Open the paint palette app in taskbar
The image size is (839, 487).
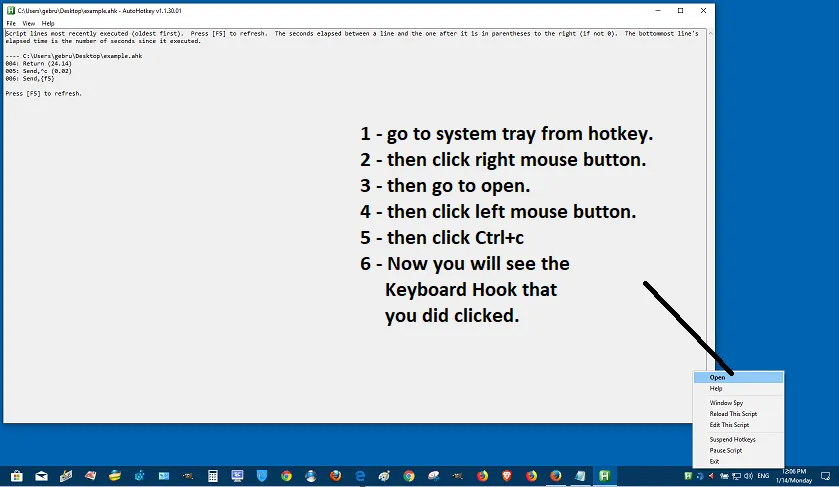(384, 475)
